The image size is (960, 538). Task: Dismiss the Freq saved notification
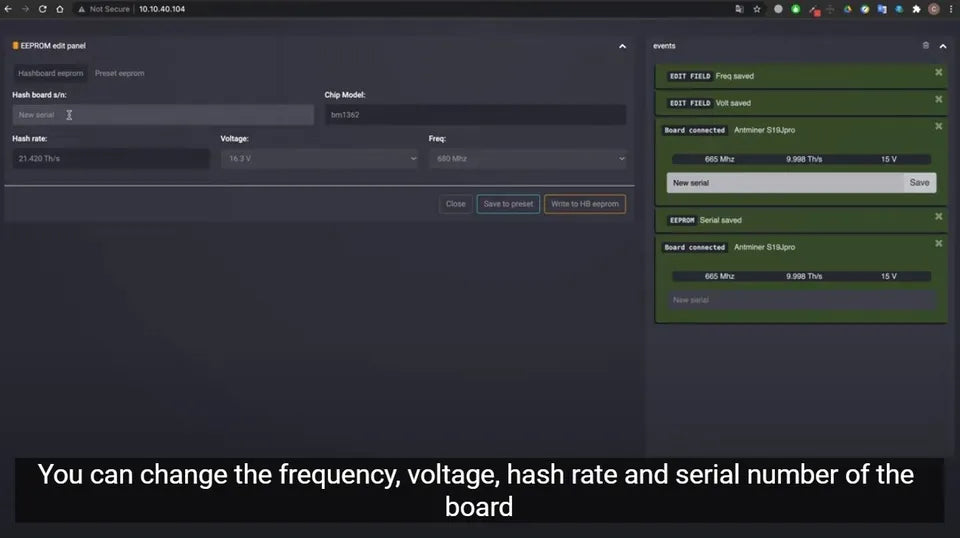pos(938,73)
